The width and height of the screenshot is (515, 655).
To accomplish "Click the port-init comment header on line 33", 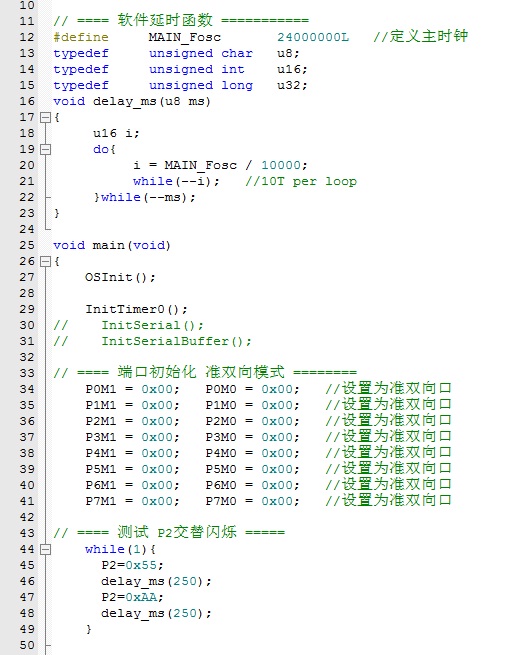I will (x=205, y=372).
